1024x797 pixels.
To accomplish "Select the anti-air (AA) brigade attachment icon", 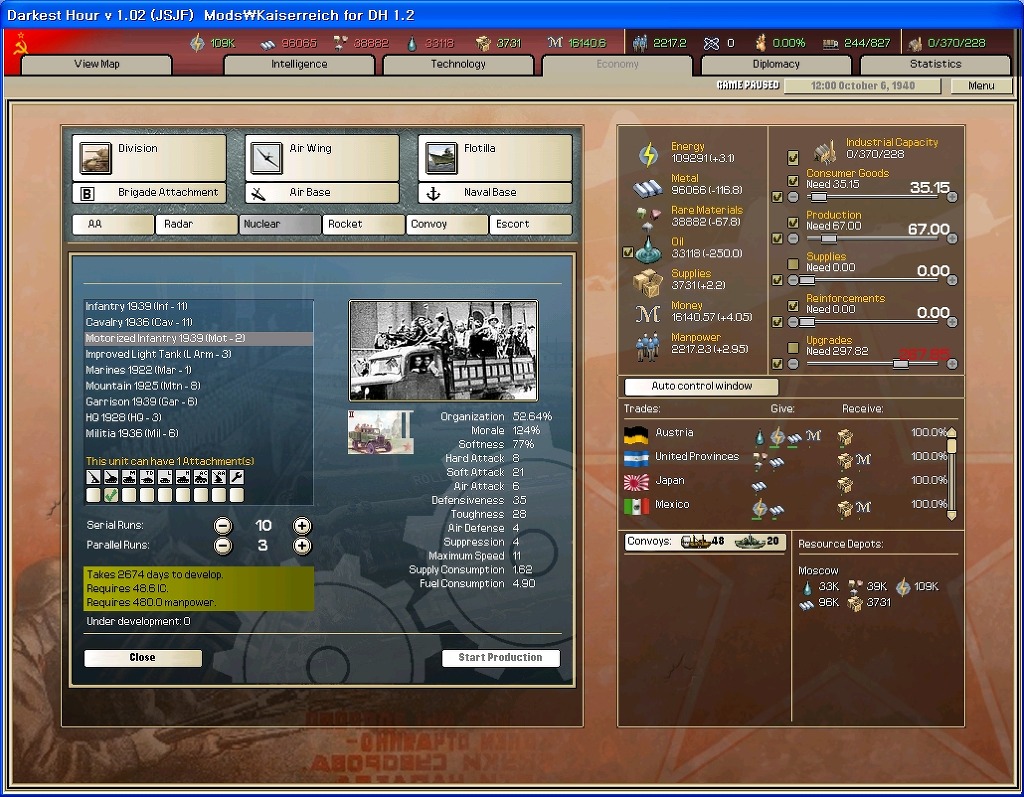I will [219, 478].
